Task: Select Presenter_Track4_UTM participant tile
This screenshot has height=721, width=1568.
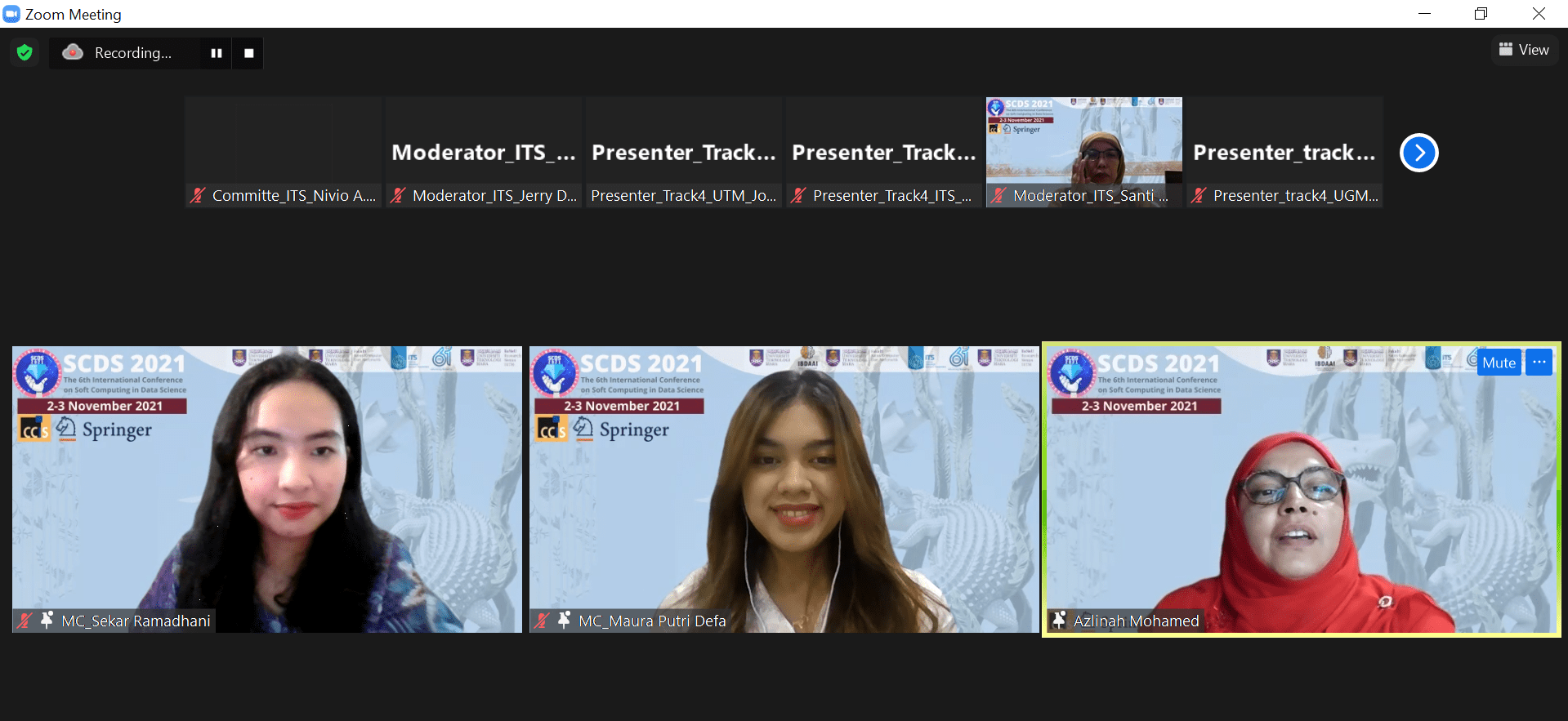Action: coord(683,152)
